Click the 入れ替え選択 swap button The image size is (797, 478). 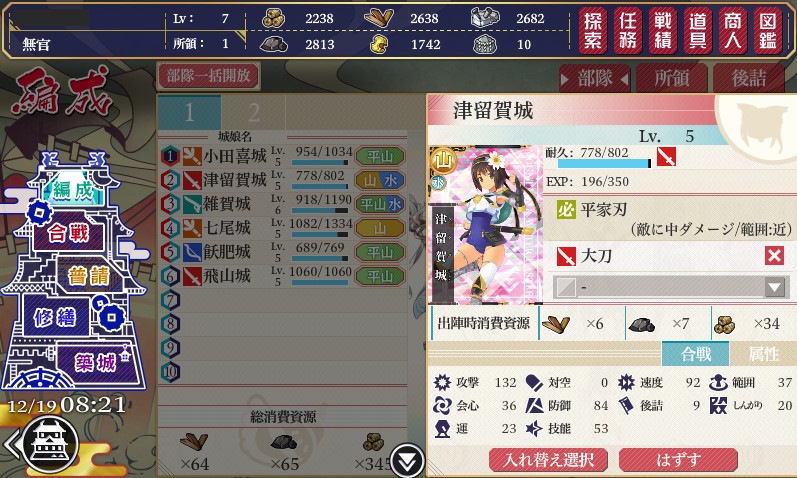pyautogui.click(x=548, y=460)
